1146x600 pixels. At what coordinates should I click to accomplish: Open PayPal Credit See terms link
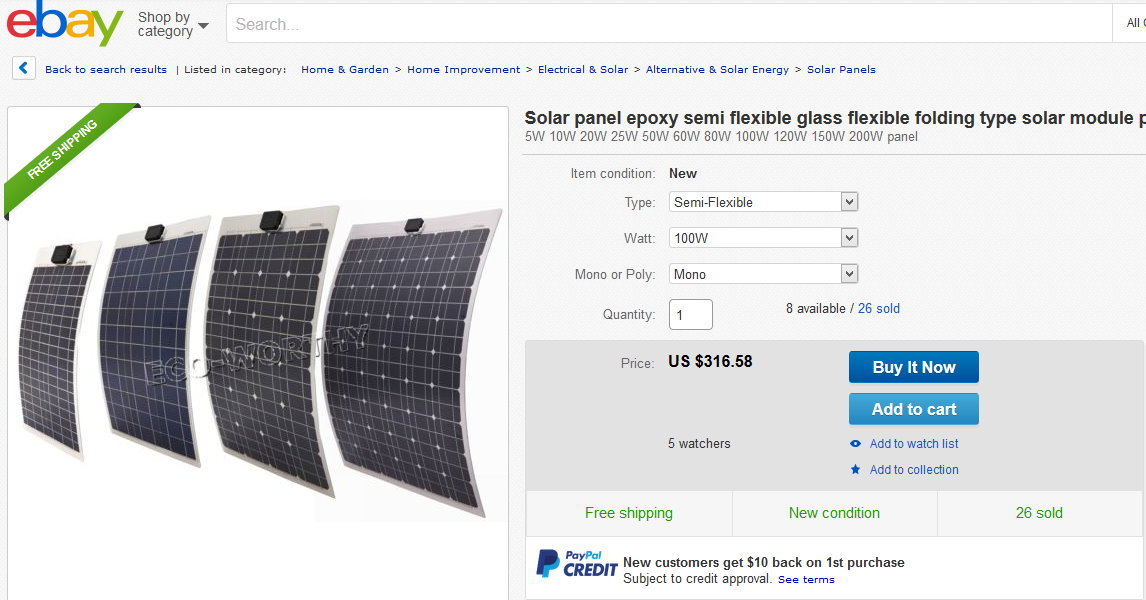806,580
